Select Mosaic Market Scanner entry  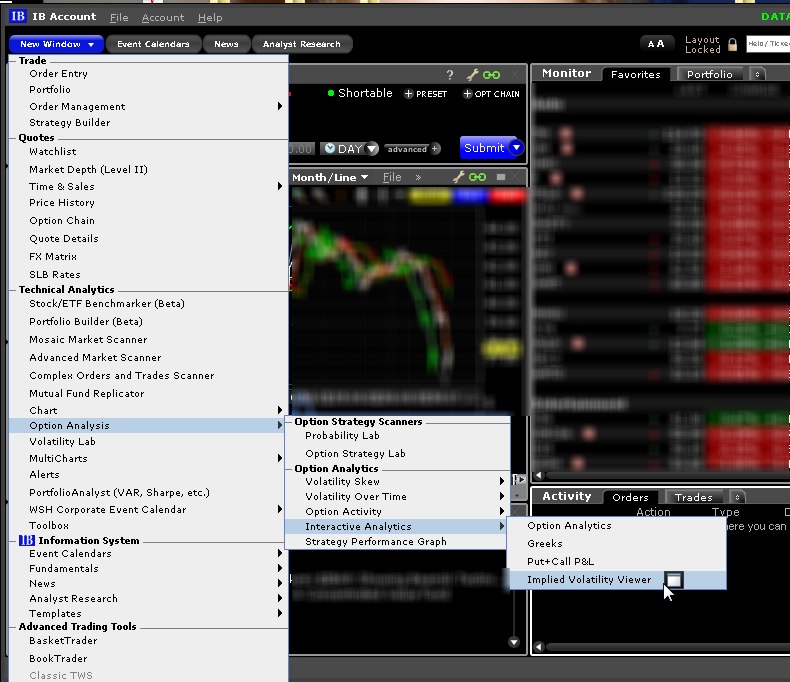click(x=148, y=340)
